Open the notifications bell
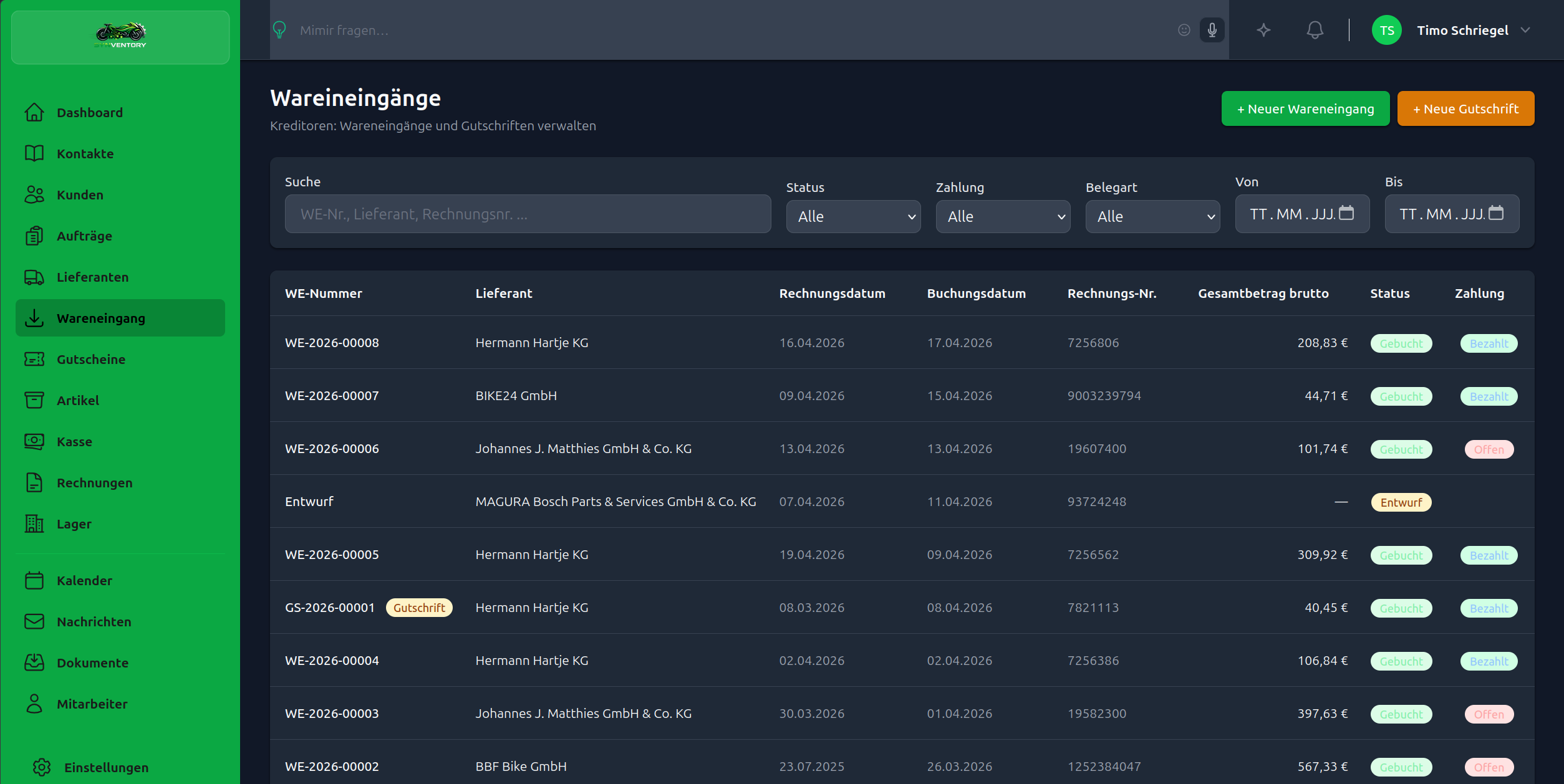This screenshot has height=784, width=1564. (x=1315, y=30)
